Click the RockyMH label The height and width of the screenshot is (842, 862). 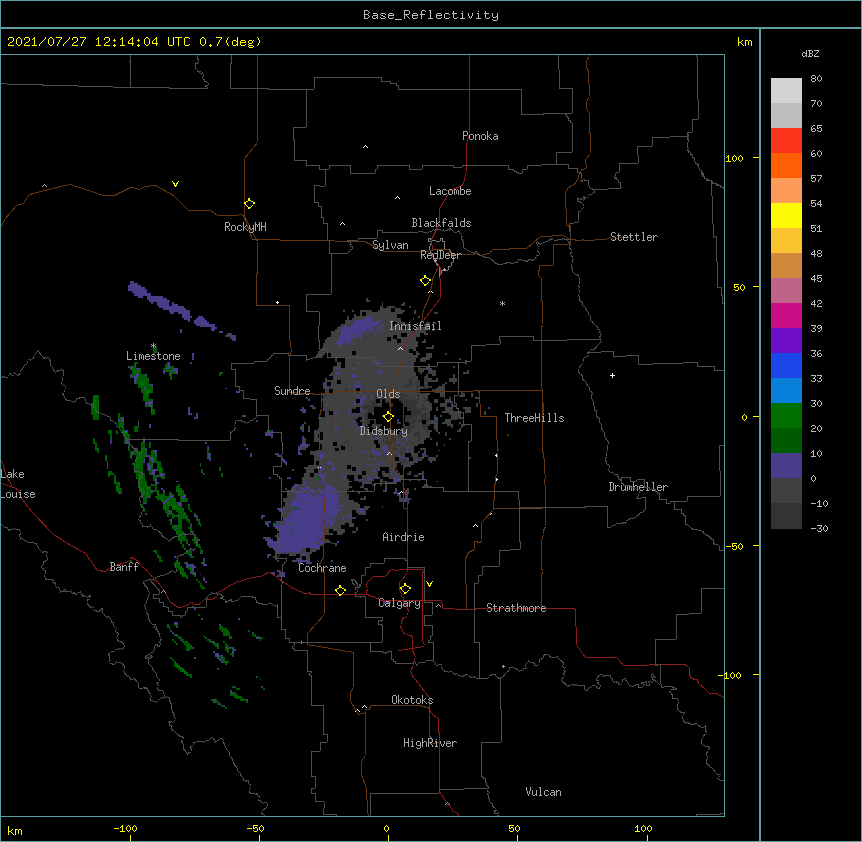tap(245, 227)
